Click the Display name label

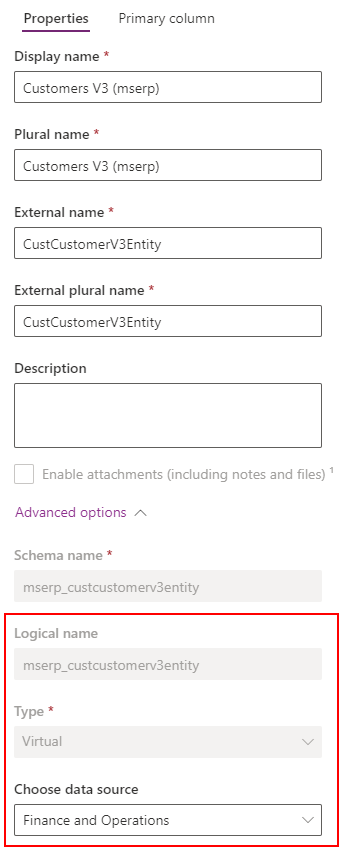pos(57,56)
